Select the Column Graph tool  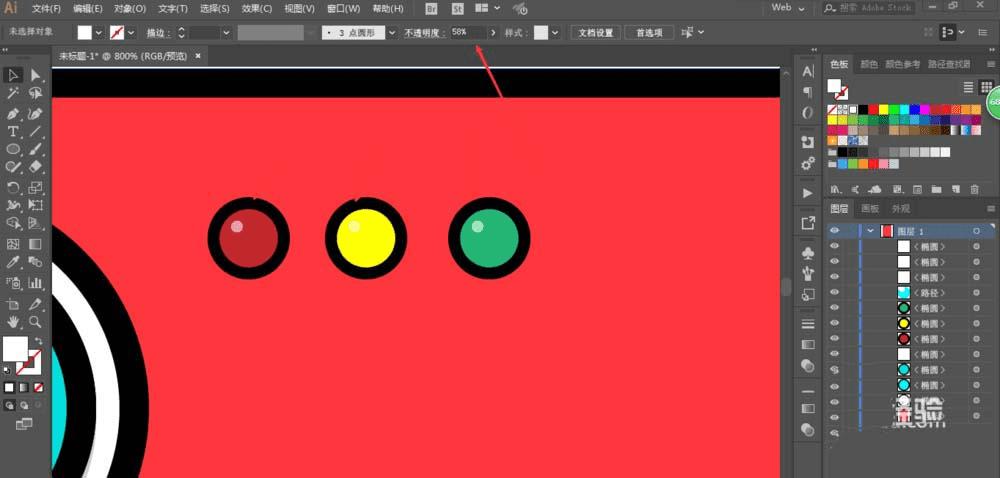[35, 282]
